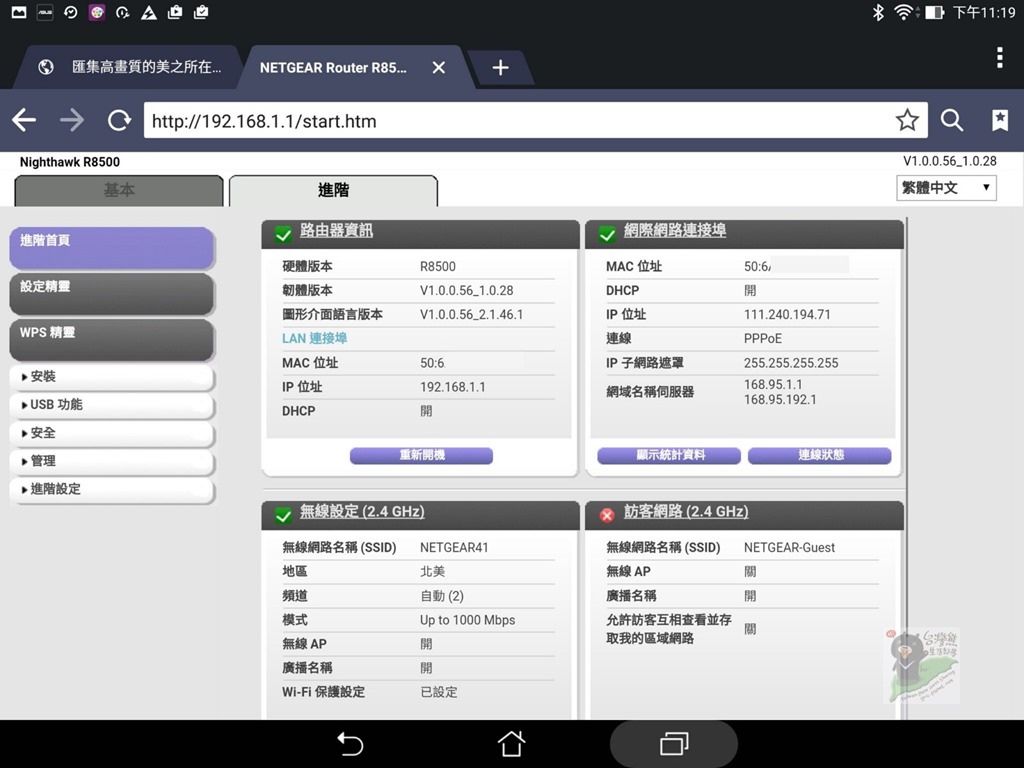Click the Nighthawk R8500 title

[x=70, y=162]
